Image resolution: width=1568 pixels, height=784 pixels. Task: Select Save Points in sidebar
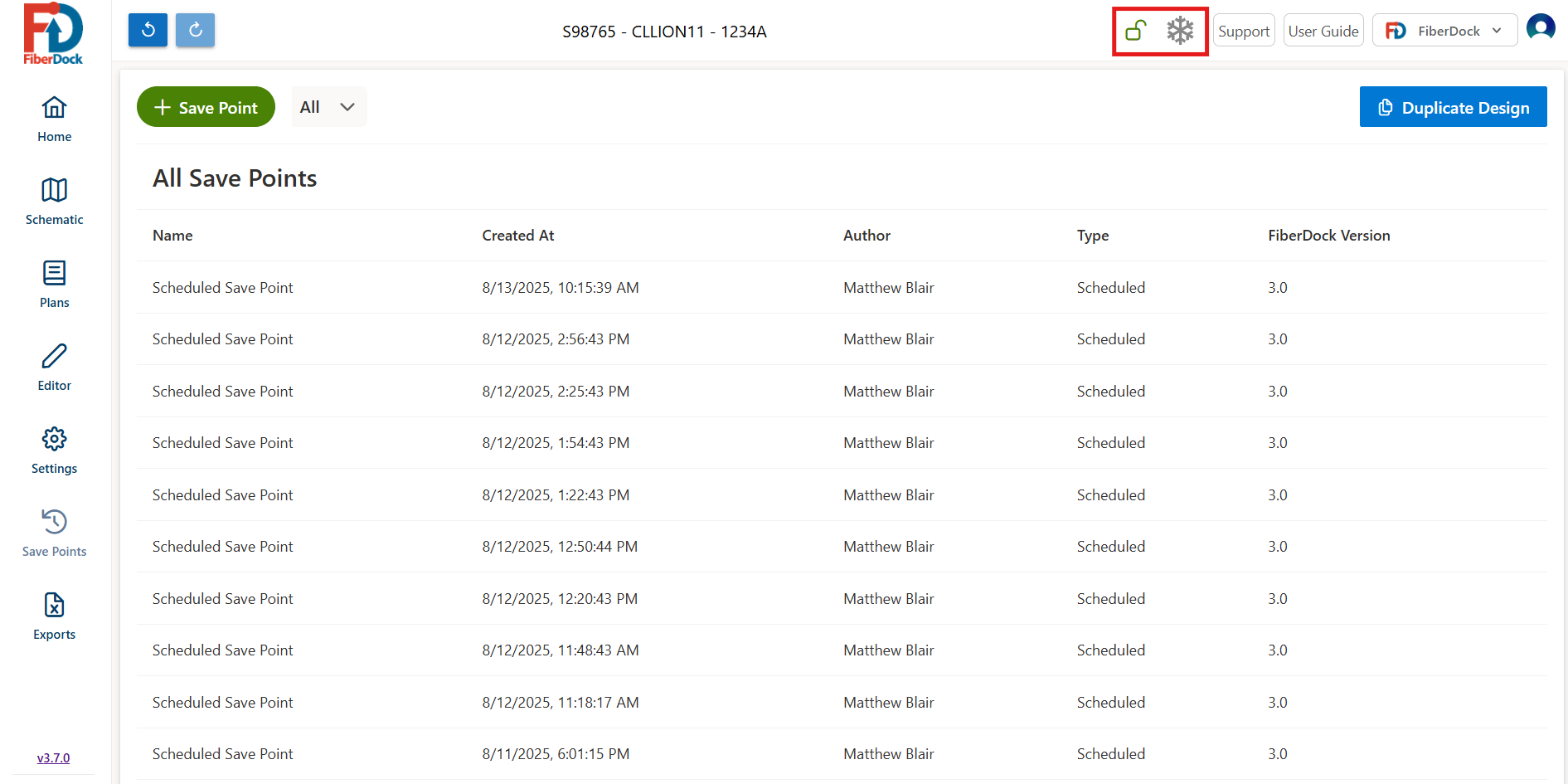pos(54,533)
